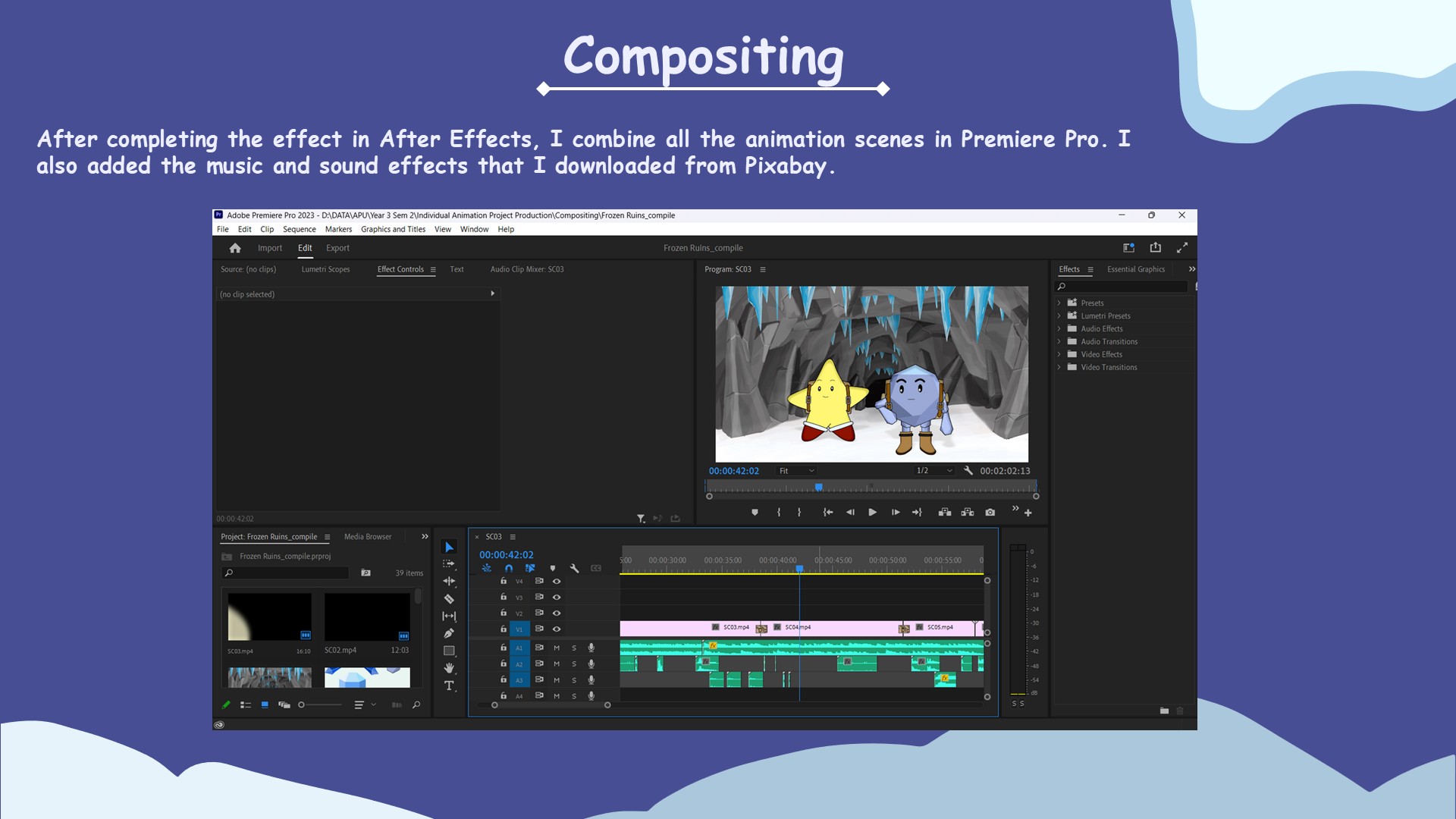Open Source: (no clips) panel tab
The height and width of the screenshot is (819, 1456).
(x=248, y=270)
